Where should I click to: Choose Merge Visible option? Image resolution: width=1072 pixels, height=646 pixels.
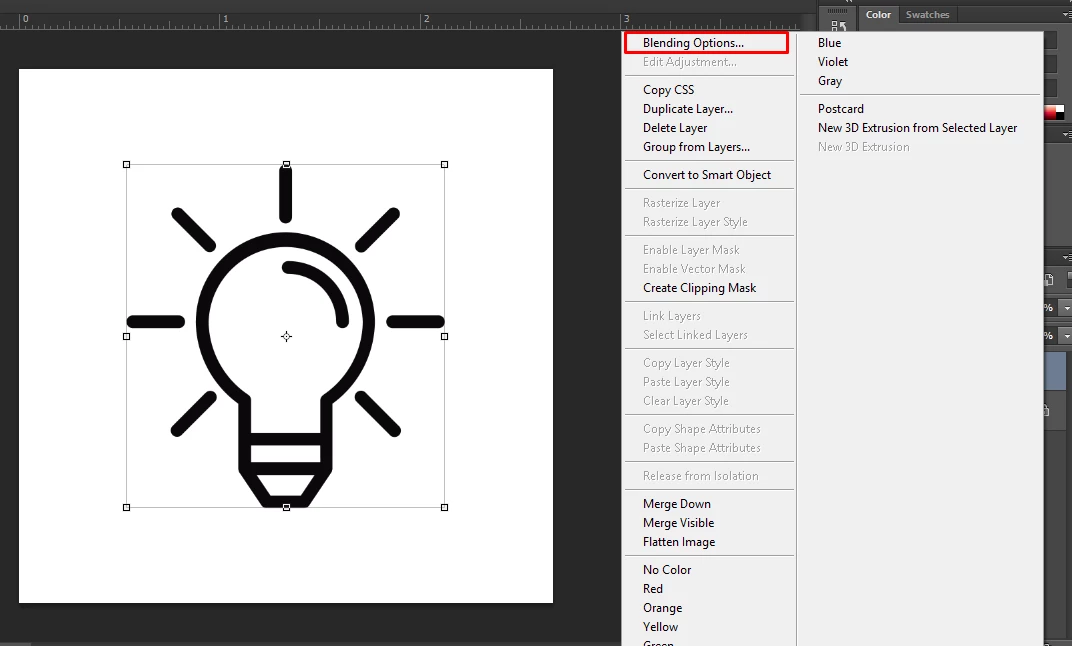coord(678,523)
